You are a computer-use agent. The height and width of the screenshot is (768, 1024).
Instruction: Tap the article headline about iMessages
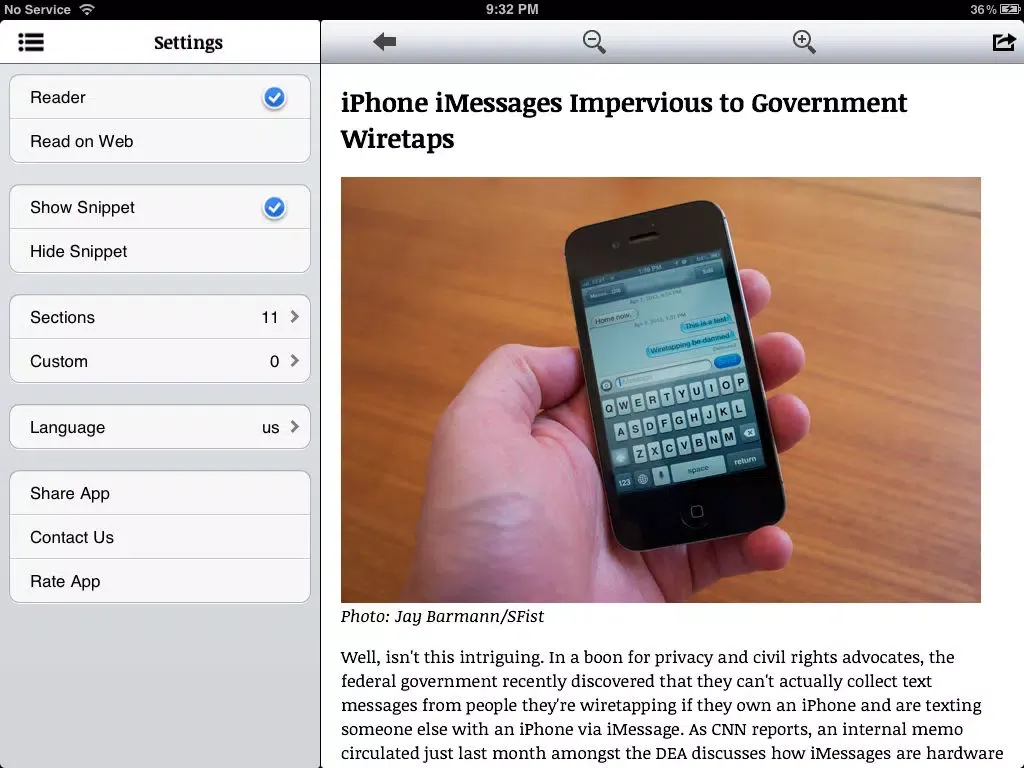(624, 120)
